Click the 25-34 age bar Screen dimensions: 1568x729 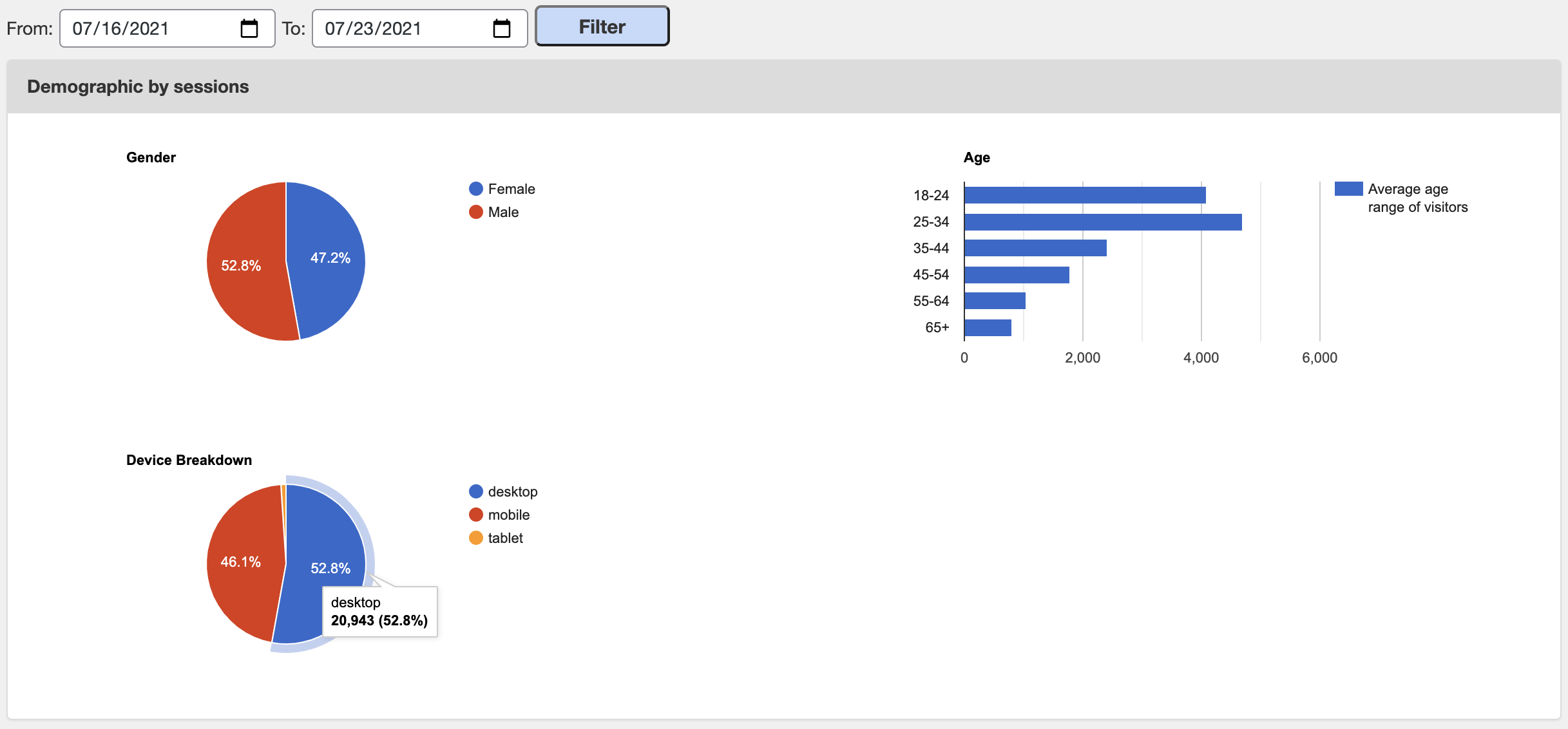click(x=1102, y=222)
